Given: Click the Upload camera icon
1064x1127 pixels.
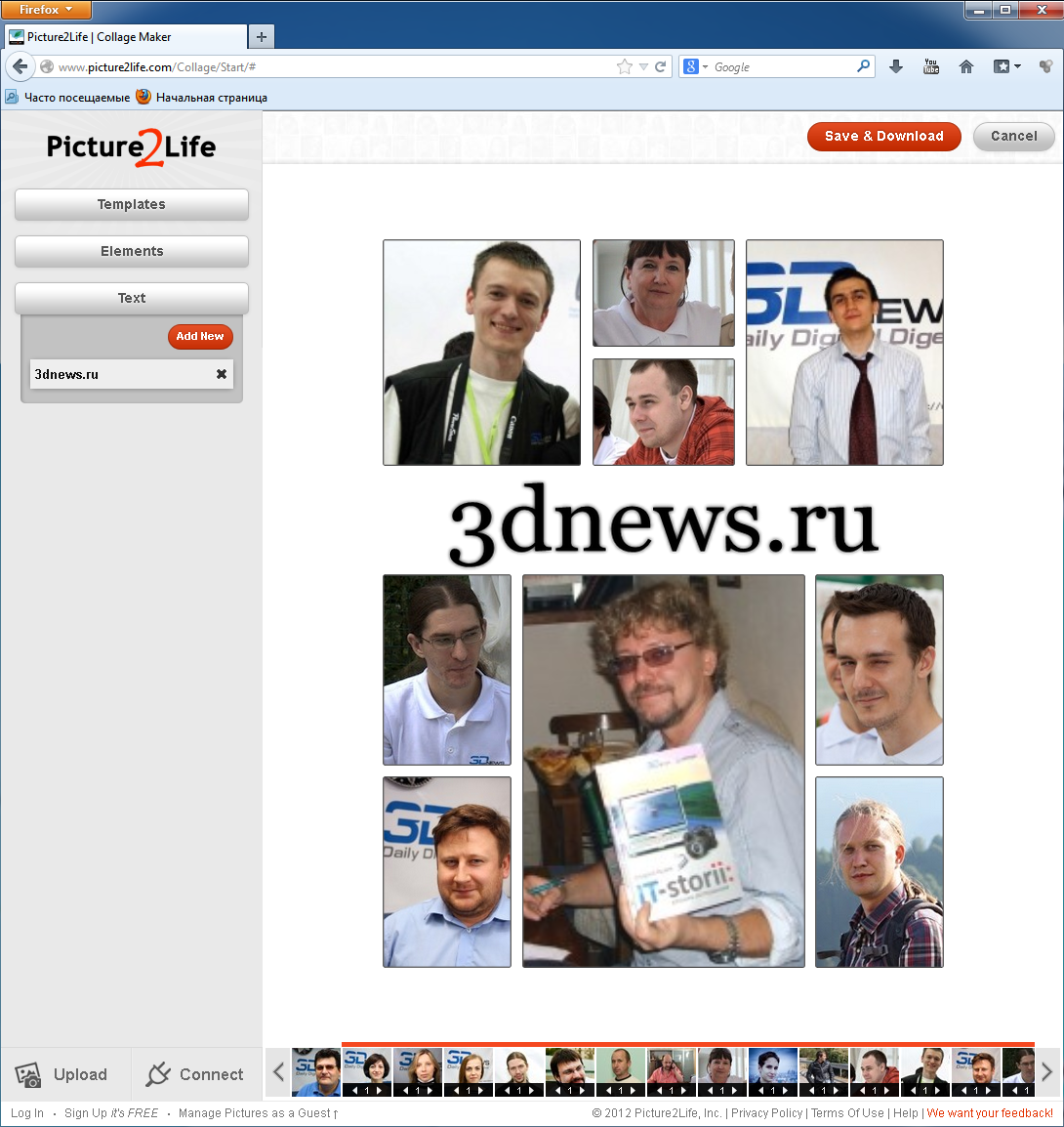Looking at the screenshot, I should [x=28, y=1075].
